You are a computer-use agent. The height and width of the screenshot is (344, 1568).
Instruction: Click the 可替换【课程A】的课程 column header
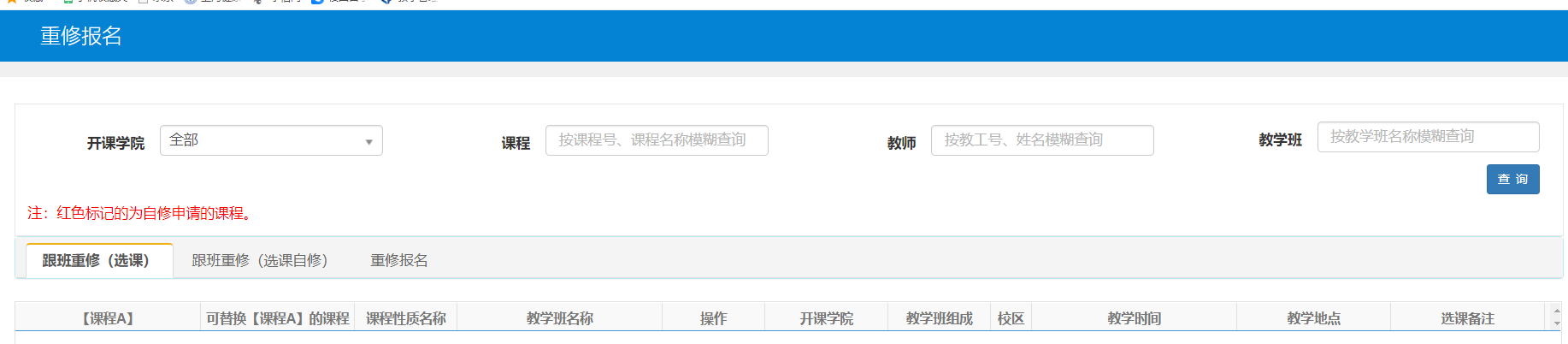click(277, 318)
